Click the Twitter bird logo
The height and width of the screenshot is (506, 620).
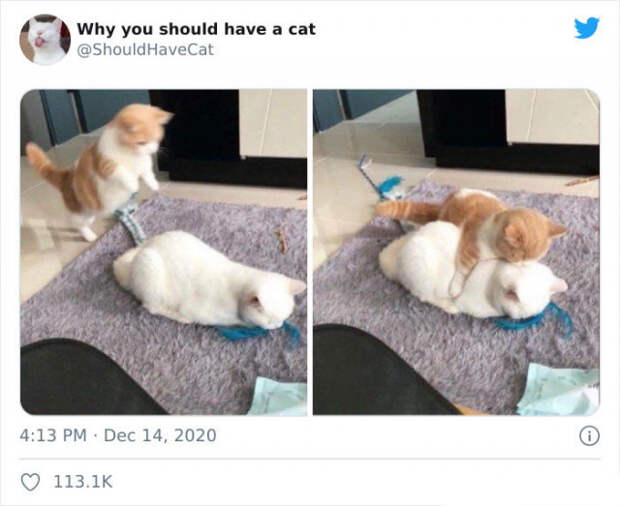tap(587, 28)
